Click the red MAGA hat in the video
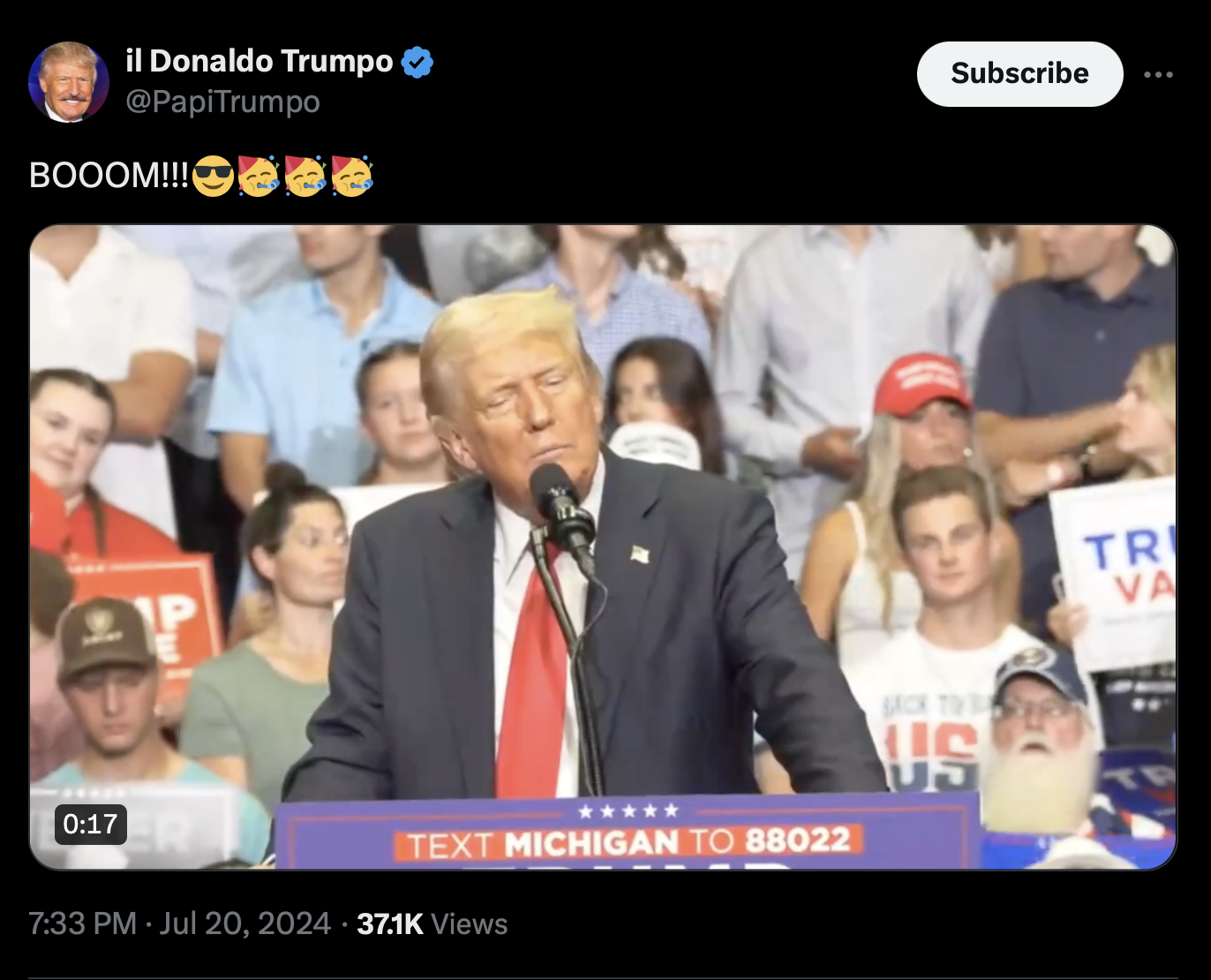Screen dimensions: 1211x980 [x=921, y=383]
